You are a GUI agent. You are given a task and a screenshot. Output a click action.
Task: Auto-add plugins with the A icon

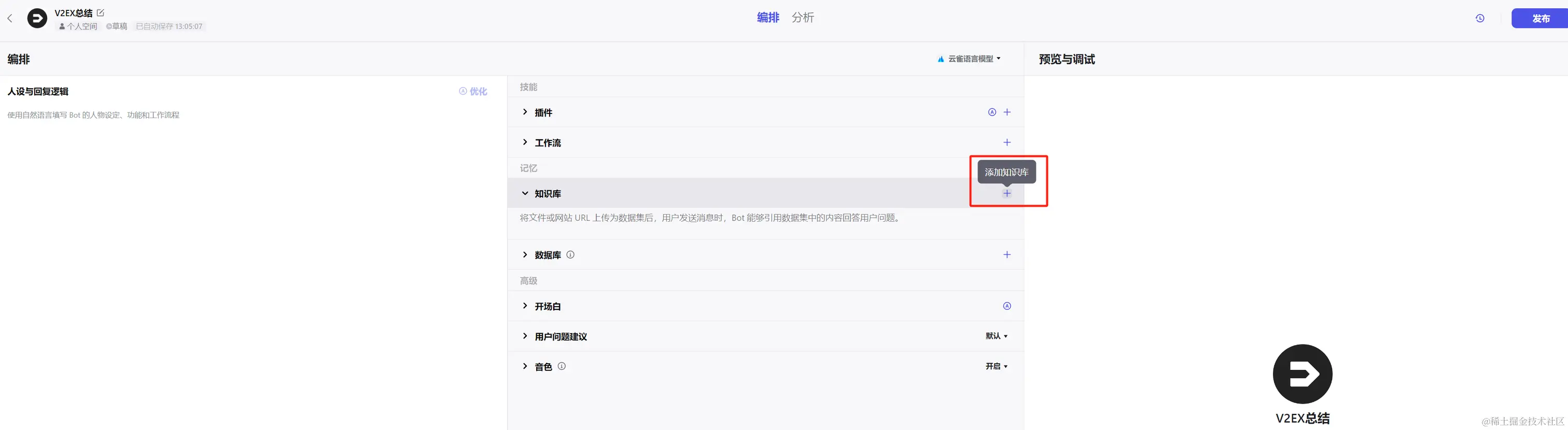click(x=991, y=112)
